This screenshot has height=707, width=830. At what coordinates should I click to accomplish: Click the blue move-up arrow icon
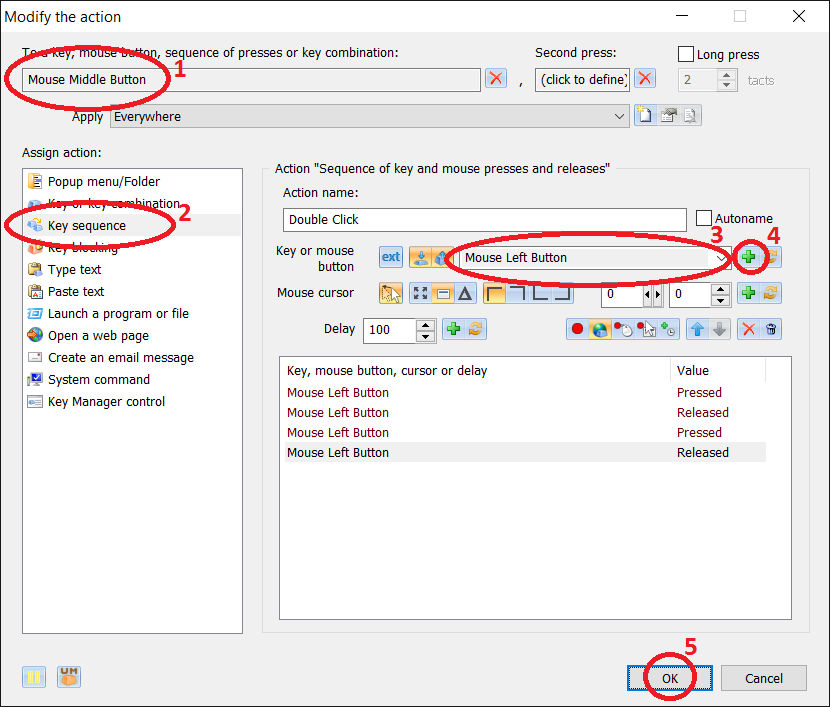point(698,329)
